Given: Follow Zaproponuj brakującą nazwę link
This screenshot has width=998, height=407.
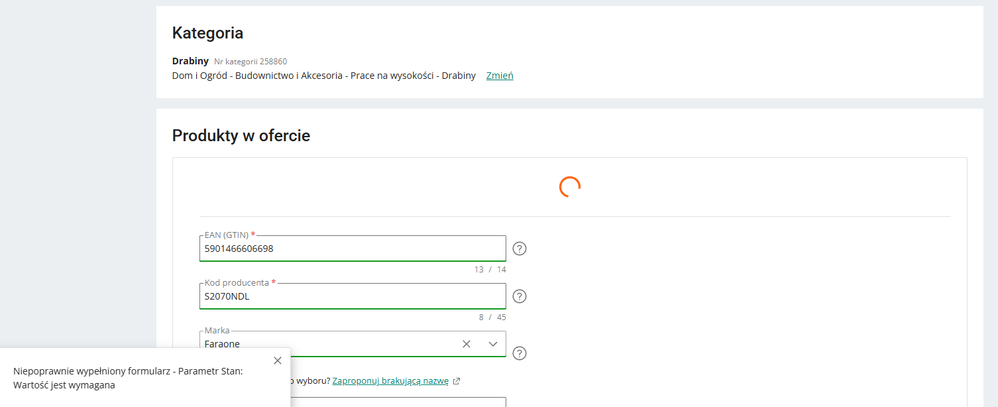Looking at the screenshot, I should tap(390, 381).
